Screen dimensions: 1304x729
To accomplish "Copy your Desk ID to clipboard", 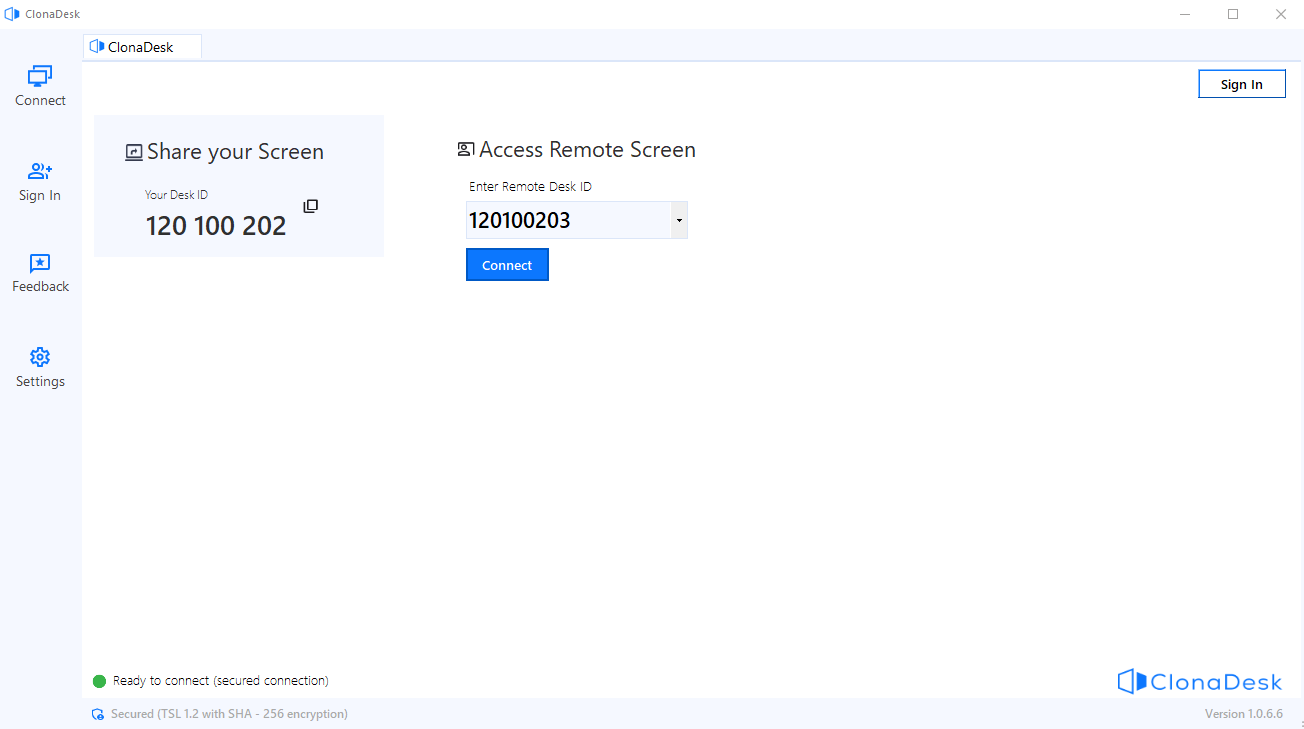I will 311,206.
